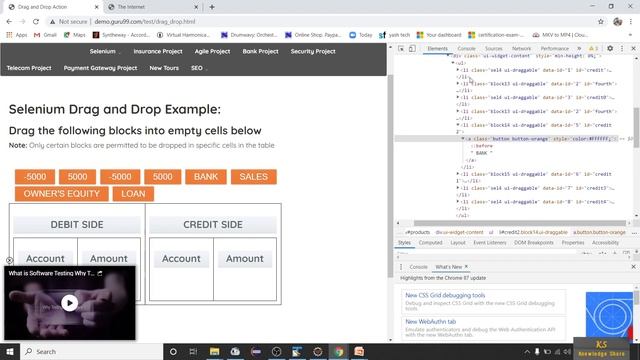Play the floating Software Testing video
The image size is (640, 360).
click(69, 303)
